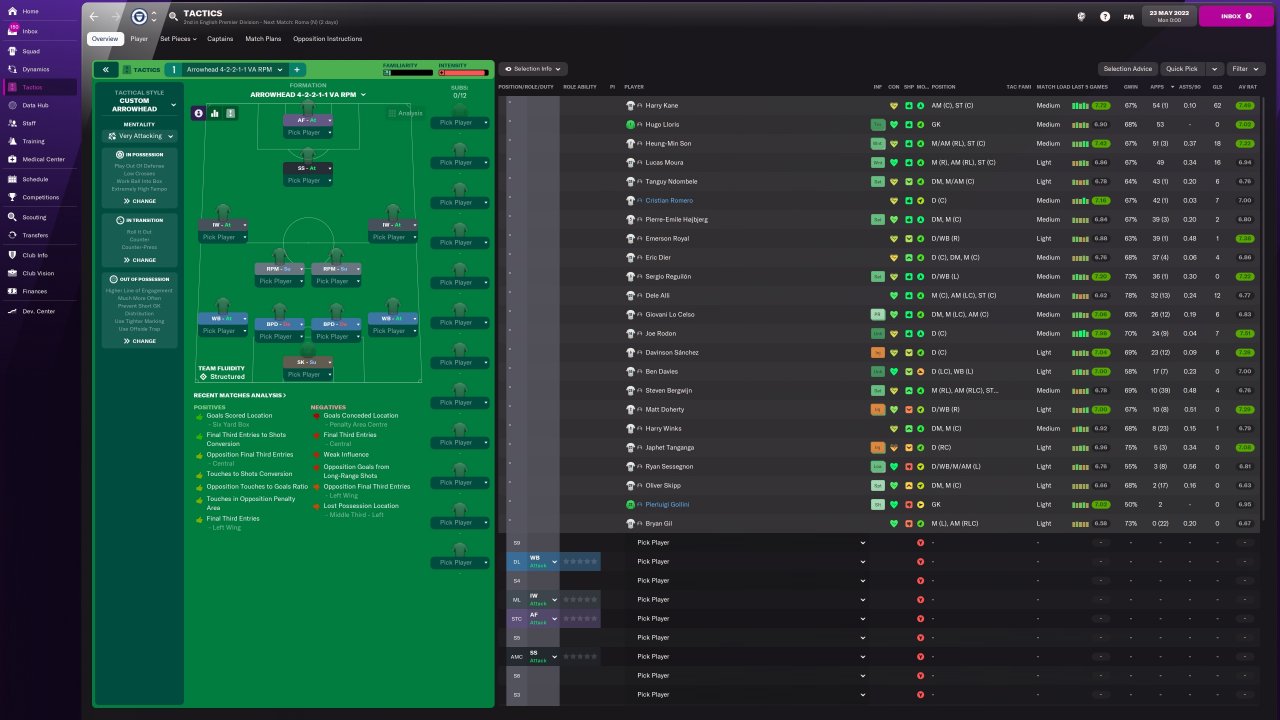This screenshot has height=720, width=1280.
Task: Click the Inbox continue button
Action: click(x=1236, y=17)
